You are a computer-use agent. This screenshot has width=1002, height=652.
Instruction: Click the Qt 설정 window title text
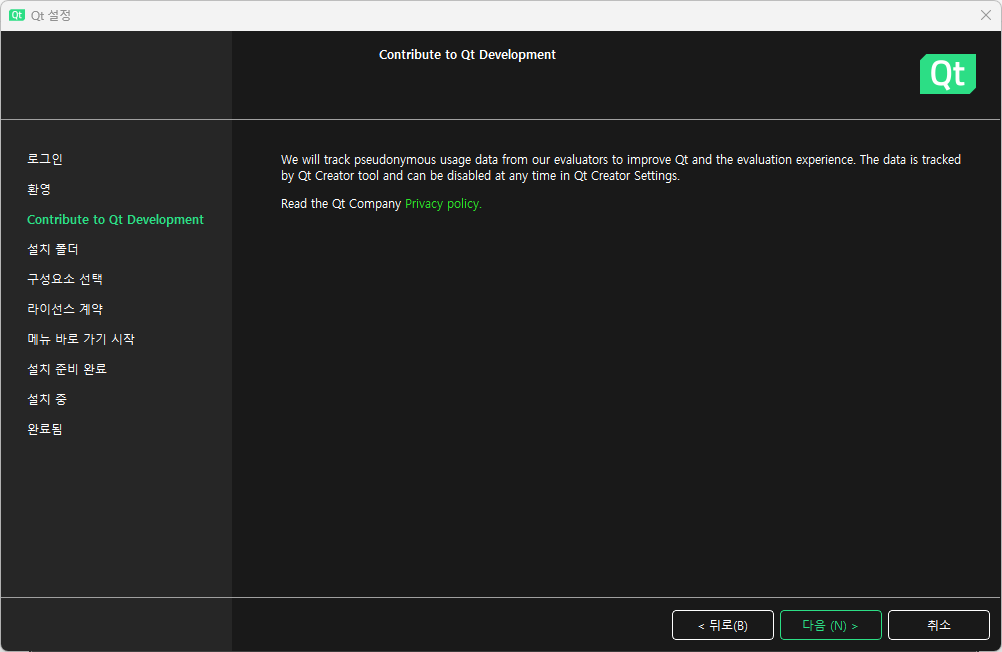(x=50, y=15)
